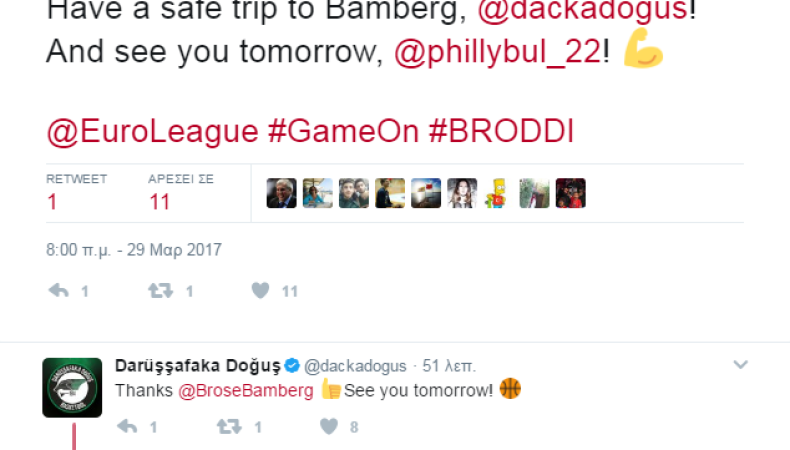Retweet the main Brose Bamberg tweet
Screen dimensions: 790x450
tap(160, 291)
